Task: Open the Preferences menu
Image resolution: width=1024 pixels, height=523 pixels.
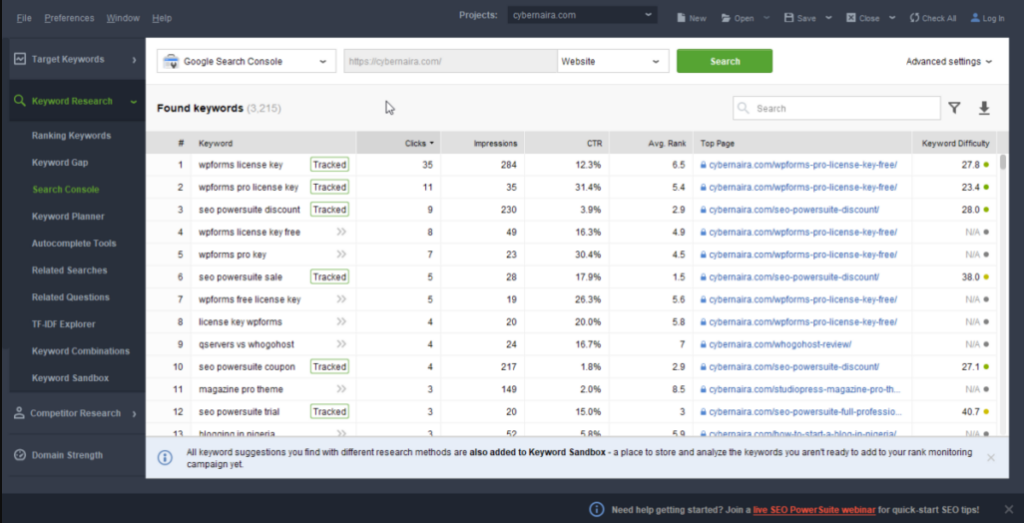Action: coord(69,18)
